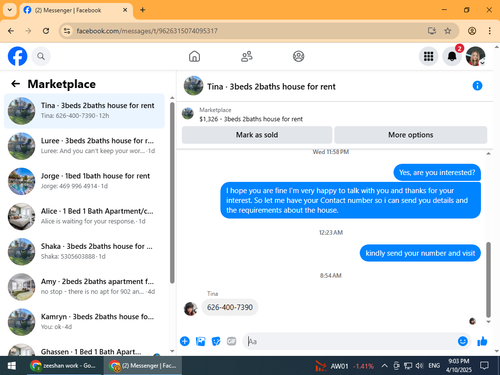500x375 pixels.
Task: Open Amy 2beds 2baths apartment conversation
Action: point(84,287)
